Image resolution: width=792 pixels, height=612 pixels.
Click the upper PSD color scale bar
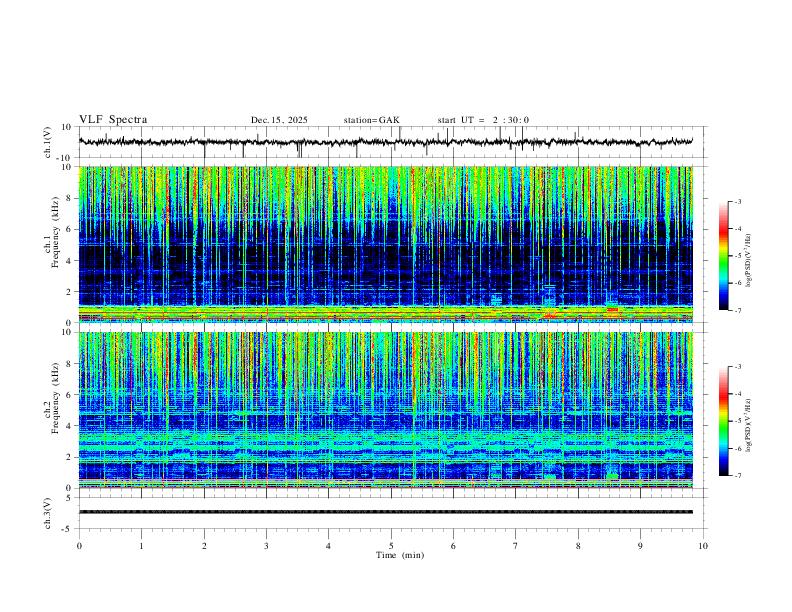click(x=724, y=256)
